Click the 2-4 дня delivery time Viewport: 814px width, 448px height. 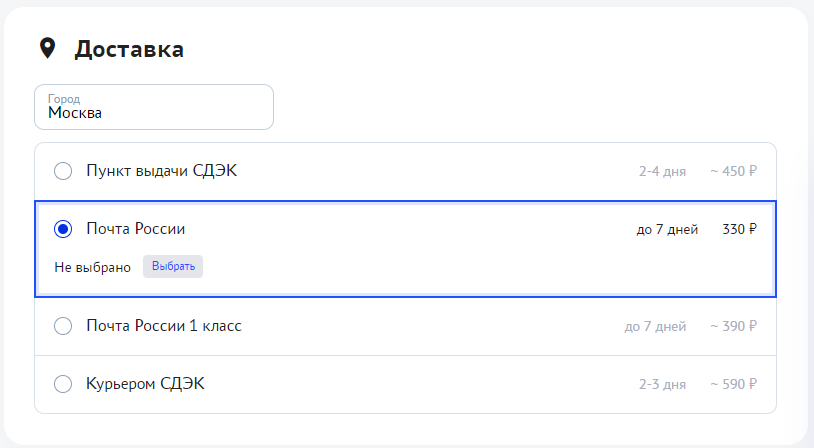point(662,171)
